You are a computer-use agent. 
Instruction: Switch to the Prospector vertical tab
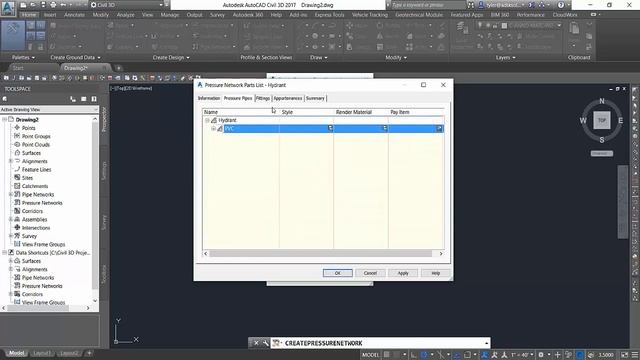click(104, 119)
